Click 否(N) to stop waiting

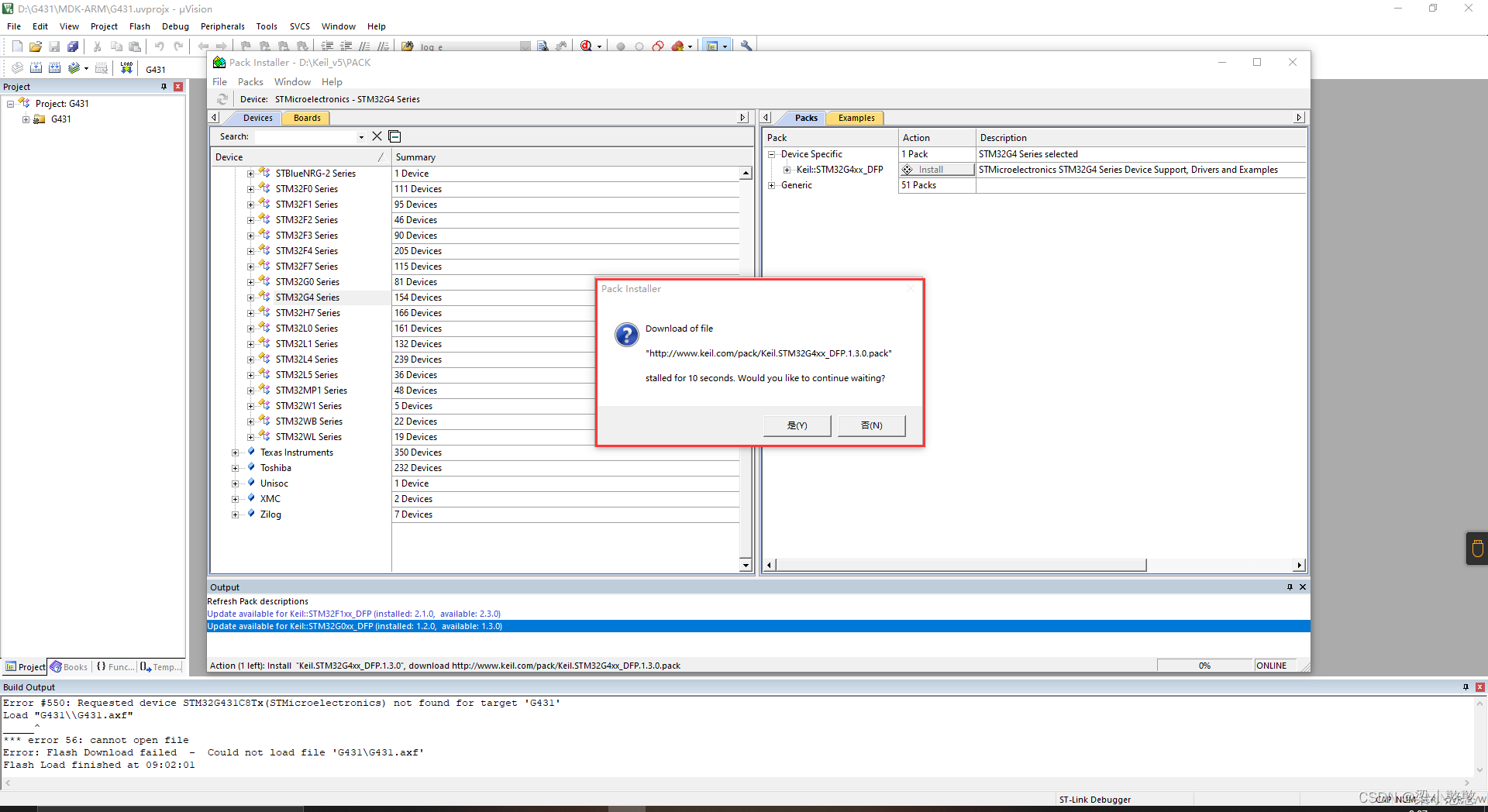coord(871,425)
